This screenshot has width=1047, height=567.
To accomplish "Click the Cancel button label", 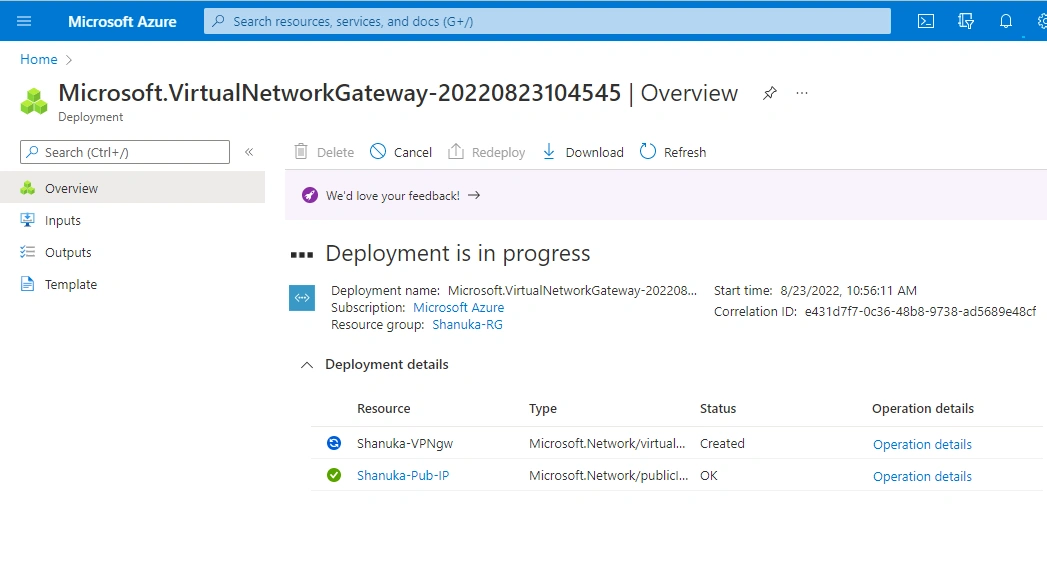I will [413, 152].
